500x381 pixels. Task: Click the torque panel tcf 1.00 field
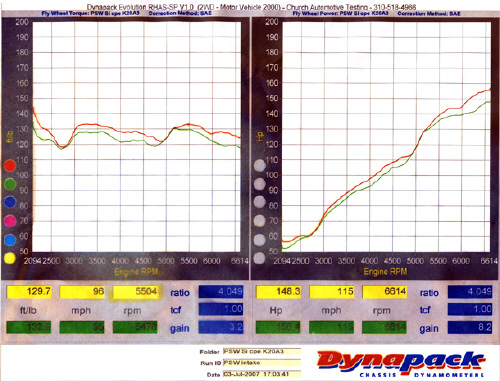(221, 309)
